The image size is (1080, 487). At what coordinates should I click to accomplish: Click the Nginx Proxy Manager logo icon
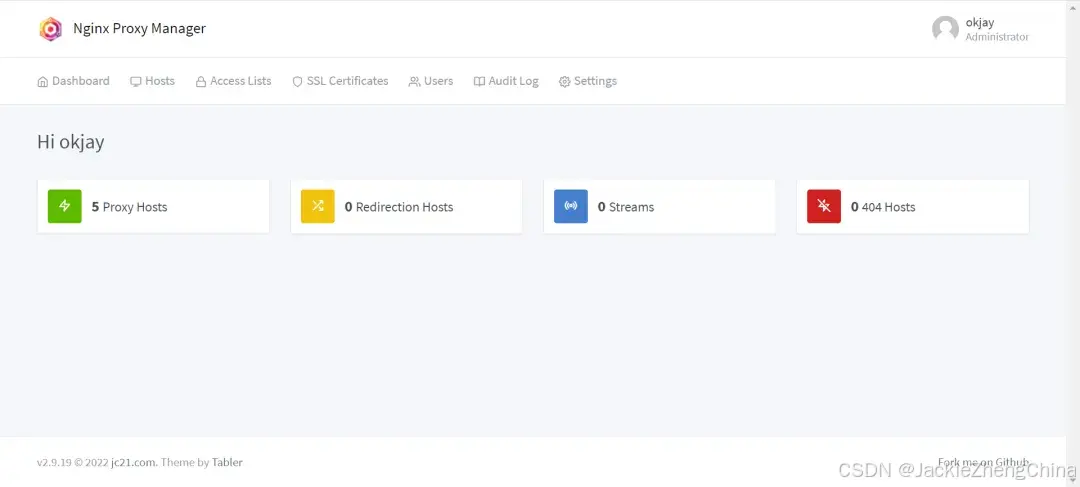point(50,29)
